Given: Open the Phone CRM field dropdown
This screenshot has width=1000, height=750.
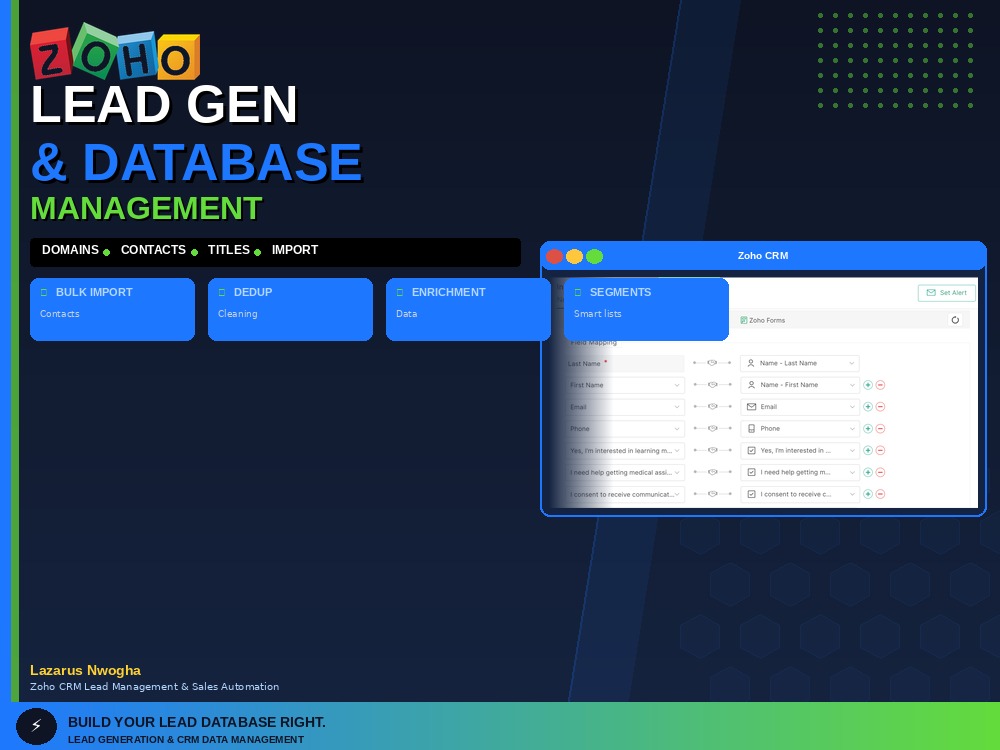Looking at the screenshot, I should pos(625,429).
